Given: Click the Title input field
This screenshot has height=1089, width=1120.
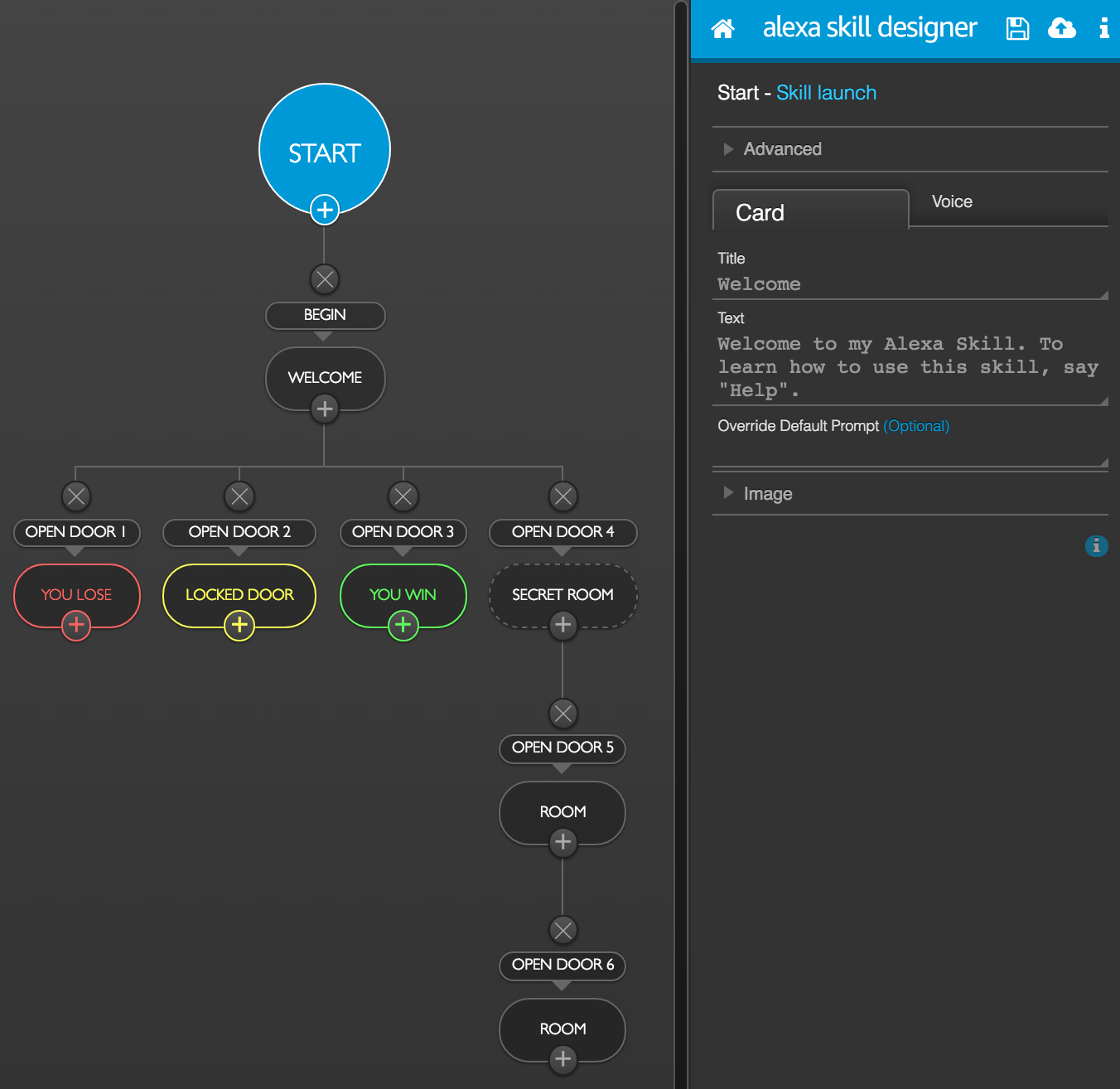Looking at the screenshot, I should pyautogui.click(x=909, y=284).
